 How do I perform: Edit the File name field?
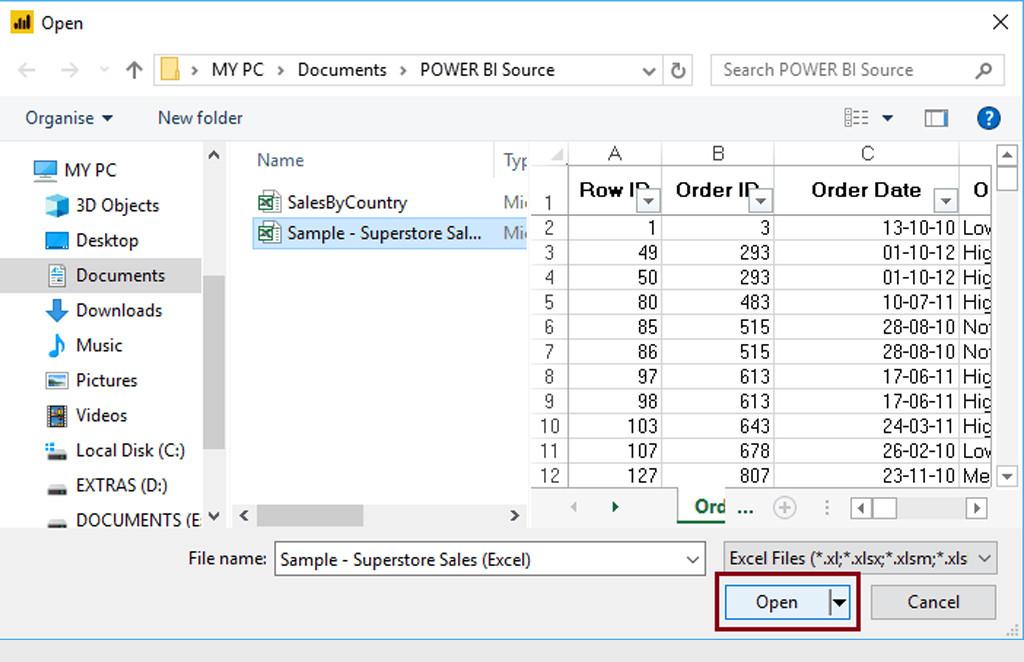coord(489,559)
